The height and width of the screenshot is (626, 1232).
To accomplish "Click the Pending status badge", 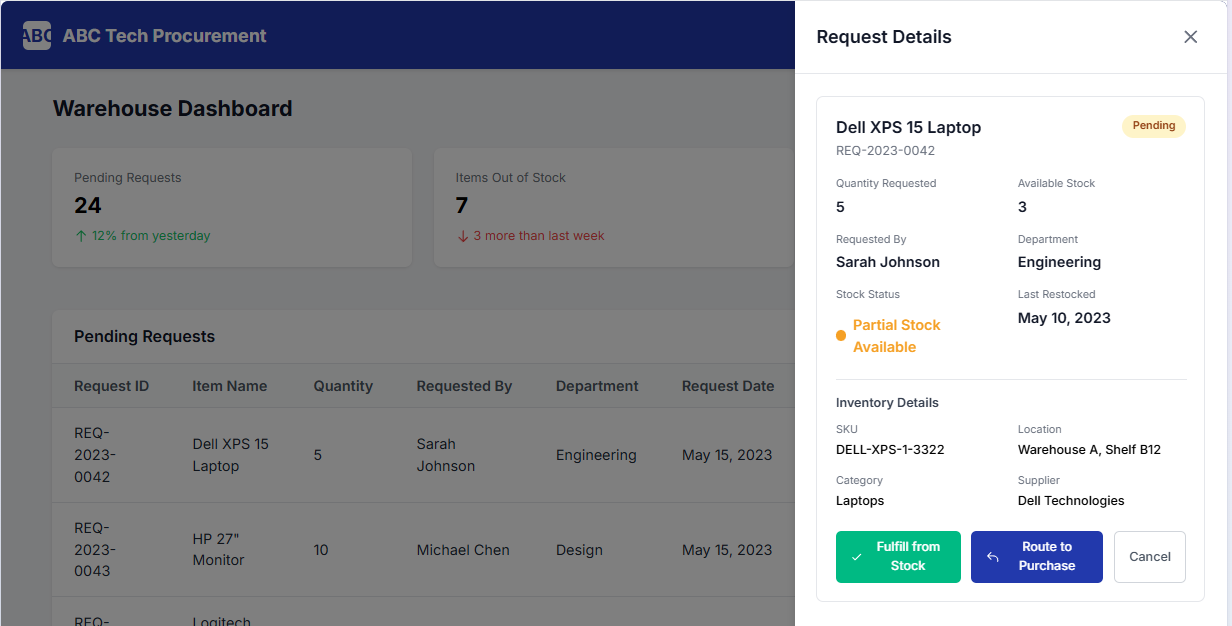I will pos(1153,126).
